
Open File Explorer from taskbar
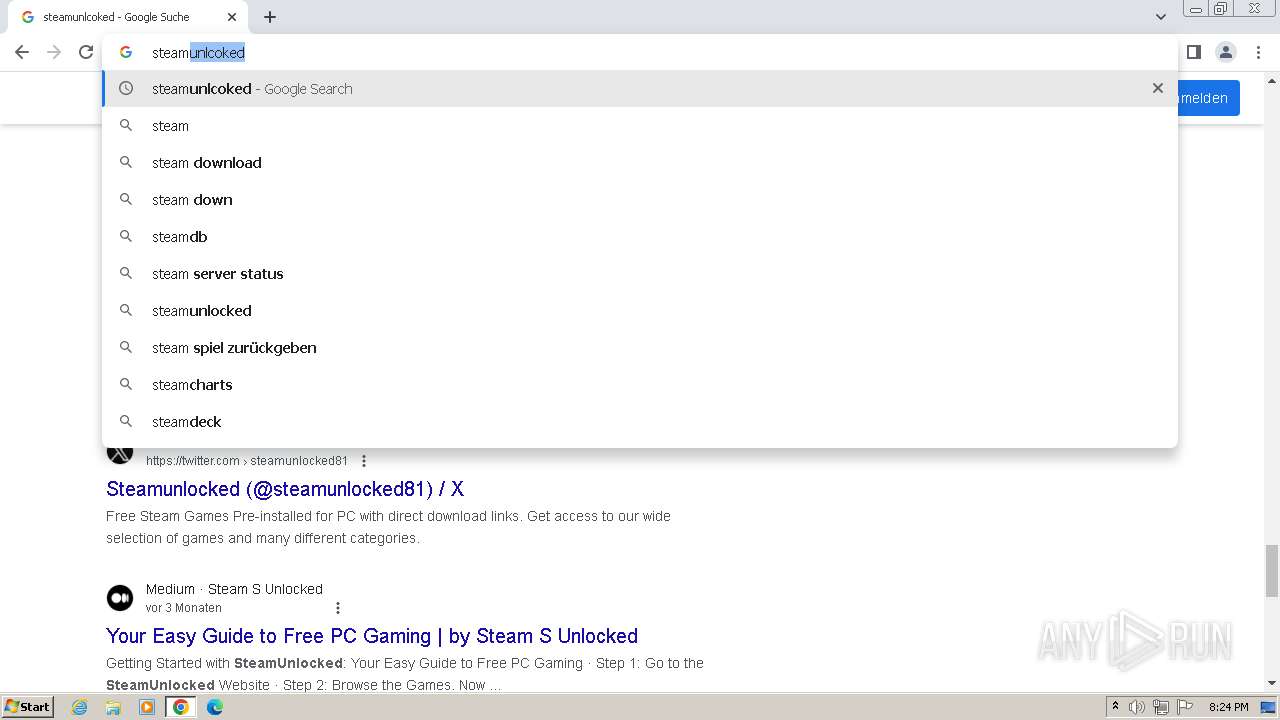(x=113, y=707)
